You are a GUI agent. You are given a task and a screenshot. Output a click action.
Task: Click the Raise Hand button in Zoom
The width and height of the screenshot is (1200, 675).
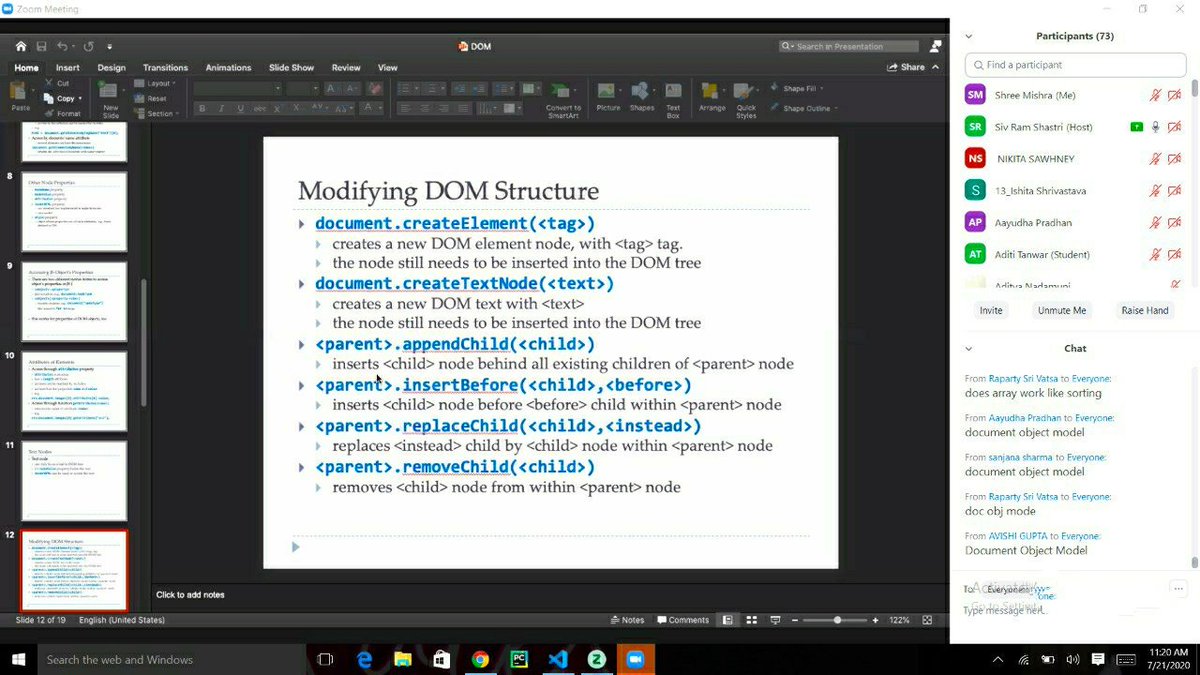point(1144,310)
